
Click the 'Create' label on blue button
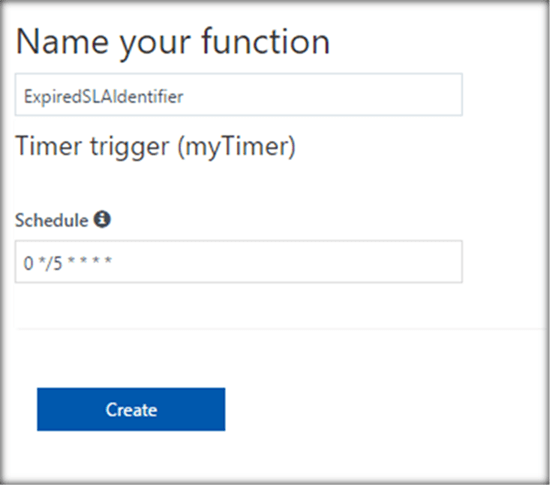click(x=131, y=410)
